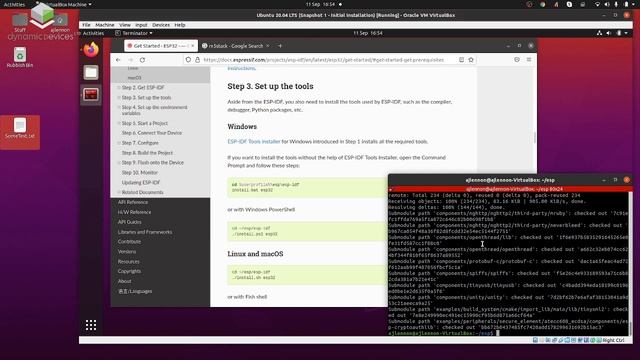Go back in Firefox
Viewport: 640px width, 360px height.
(x=118, y=60)
